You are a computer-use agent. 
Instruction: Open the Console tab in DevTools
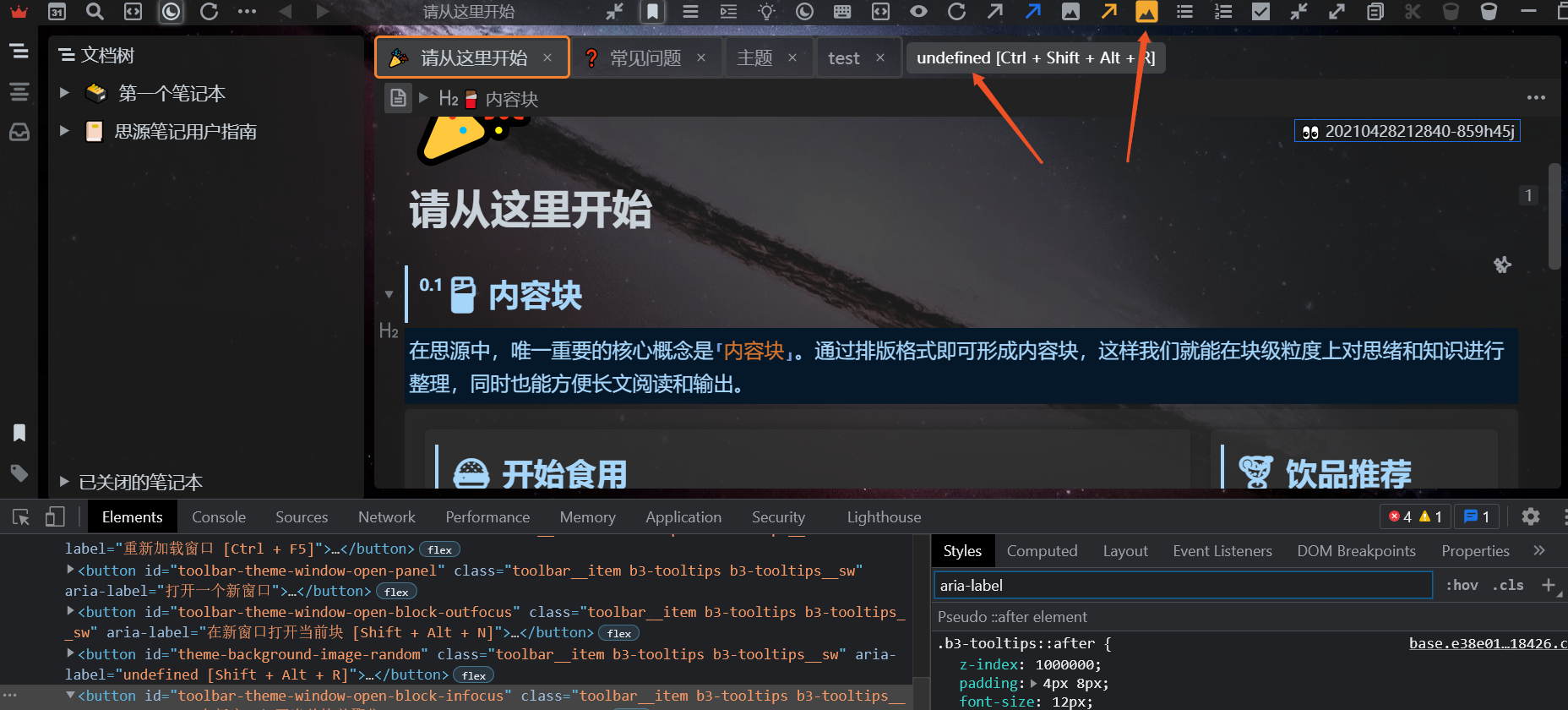[219, 517]
